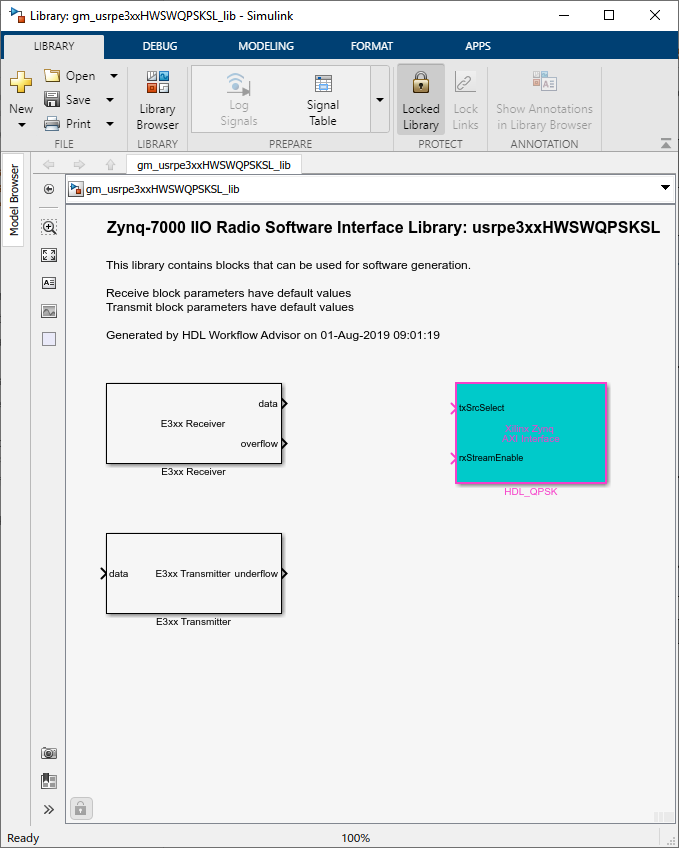Switch to the DEBUG tab
679x848 pixels.
click(x=160, y=46)
